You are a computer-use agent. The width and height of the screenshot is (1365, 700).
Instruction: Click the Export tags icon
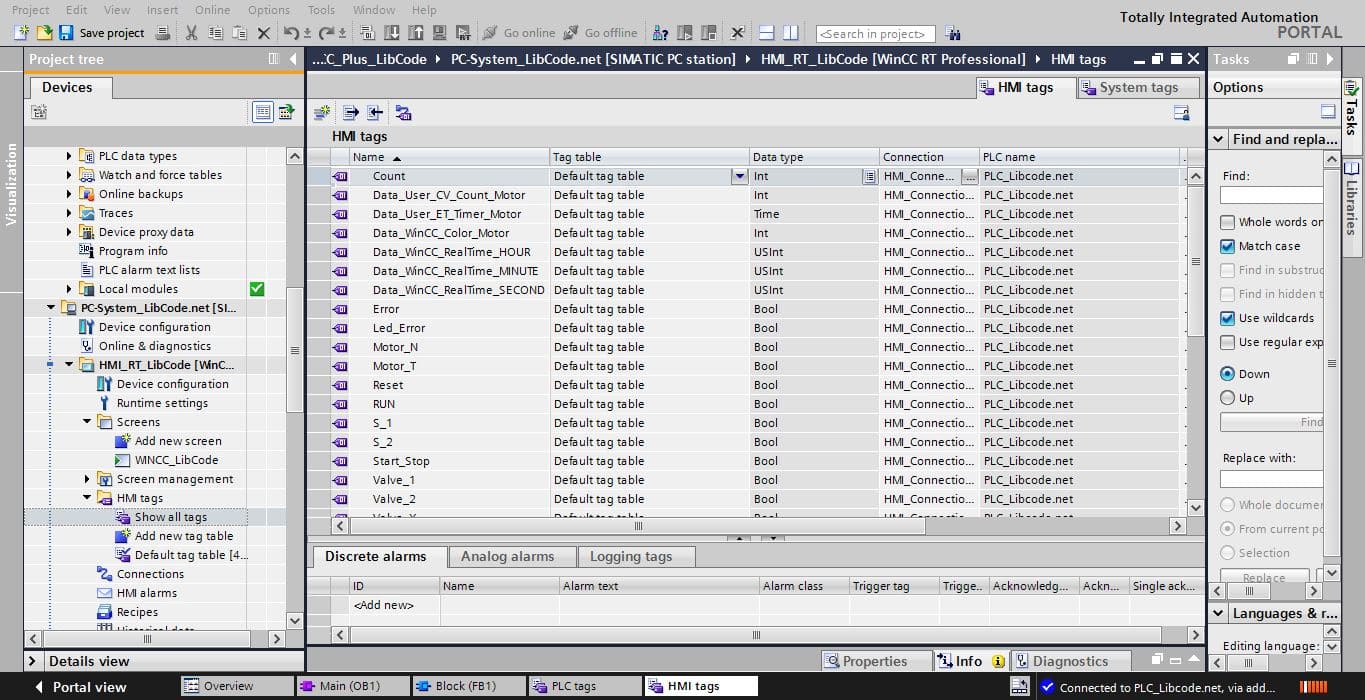351,113
